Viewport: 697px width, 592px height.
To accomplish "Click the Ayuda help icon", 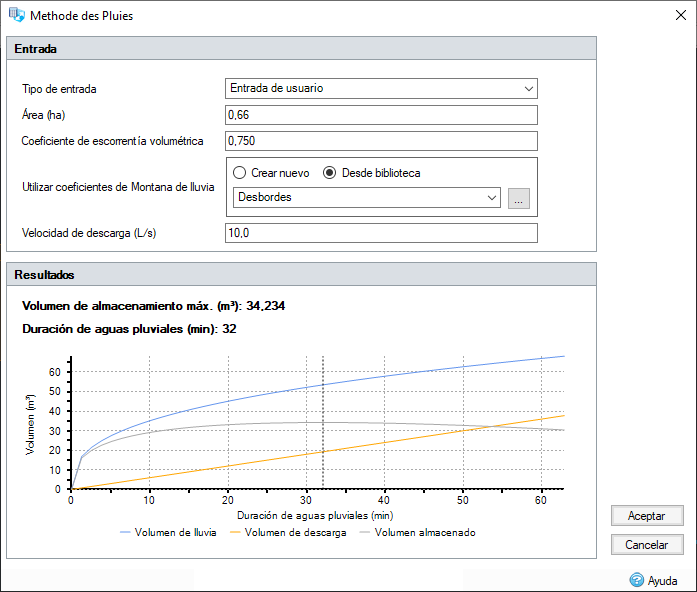I will pos(637,580).
